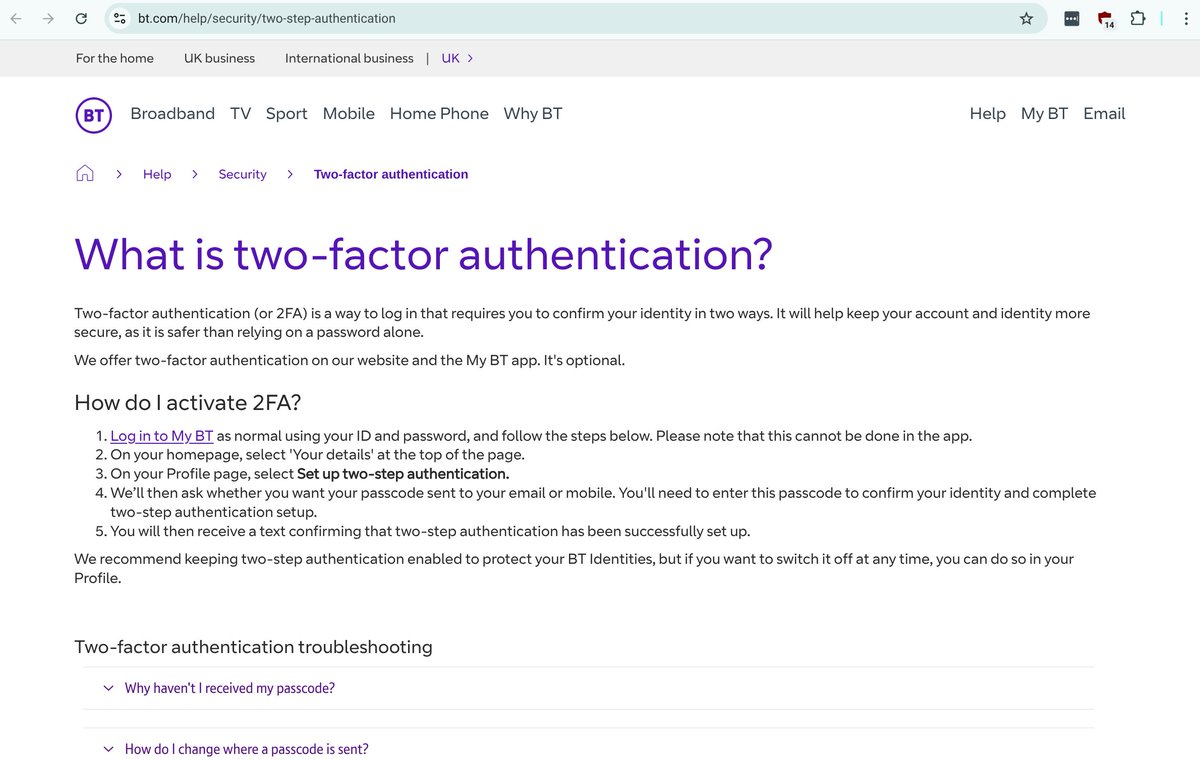Open the UK business link
The height and width of the screenshot is (762, 1200).
pos(219,58)
